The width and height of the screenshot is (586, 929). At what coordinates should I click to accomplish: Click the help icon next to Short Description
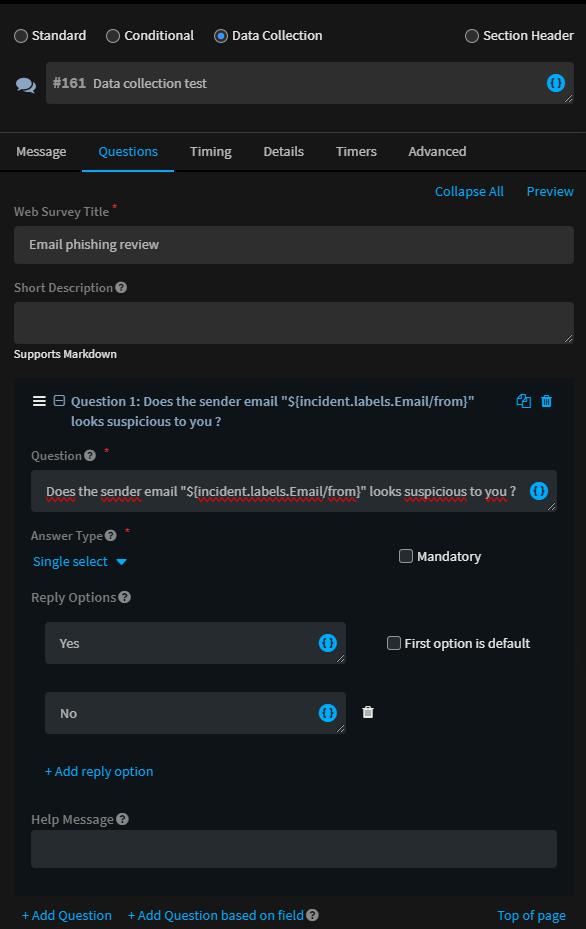coord(121,287)
